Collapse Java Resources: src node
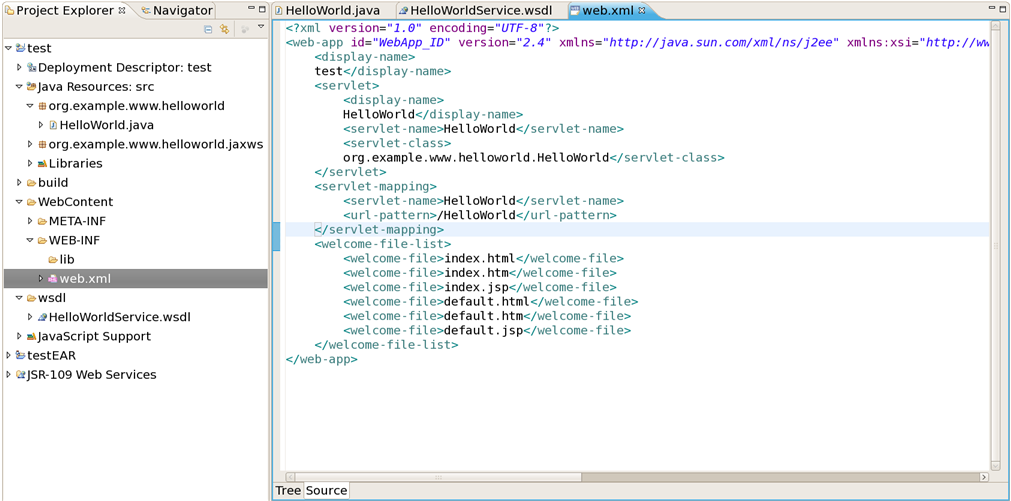Screen dimensions: 1011x501 click(x=19, y=86)
